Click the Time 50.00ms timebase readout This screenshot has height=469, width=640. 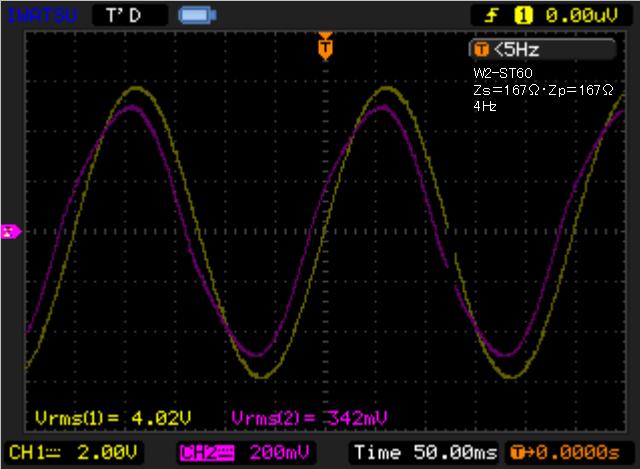coord(425,453)
